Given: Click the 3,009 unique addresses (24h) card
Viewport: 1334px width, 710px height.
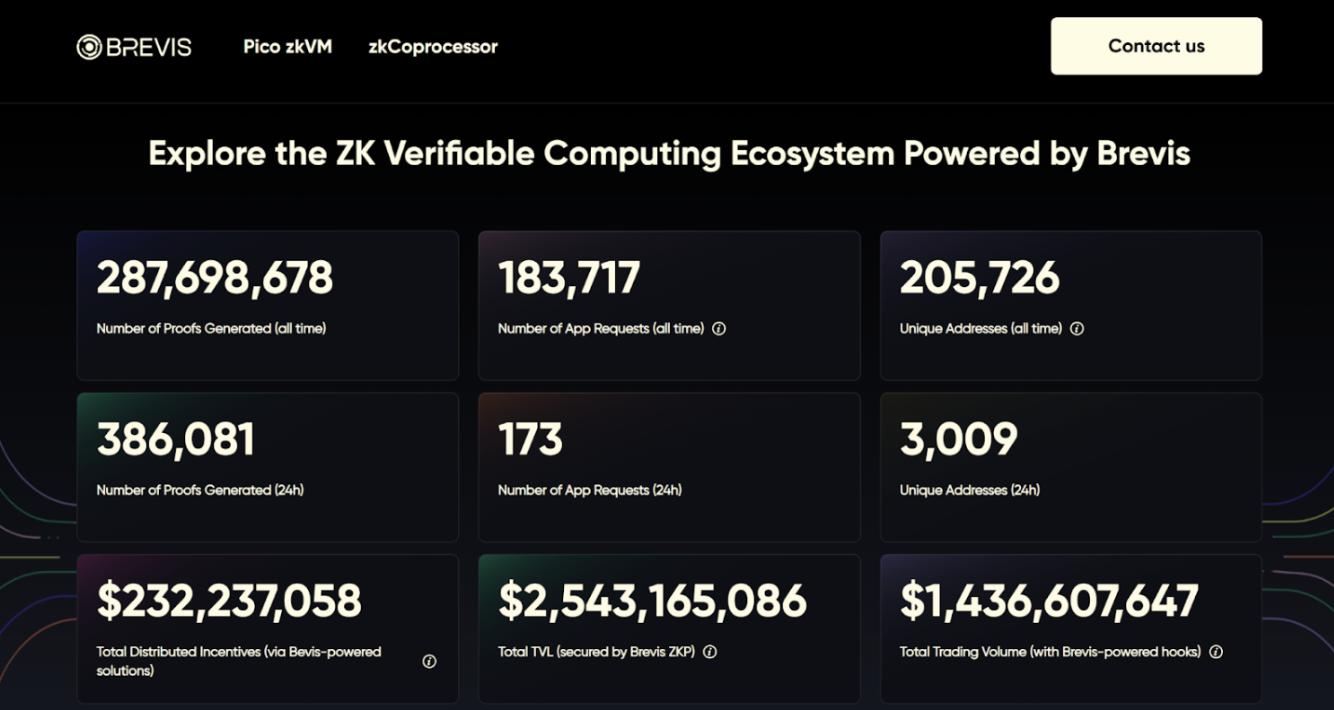Looking at the screenshot, I should point(1070,467).
